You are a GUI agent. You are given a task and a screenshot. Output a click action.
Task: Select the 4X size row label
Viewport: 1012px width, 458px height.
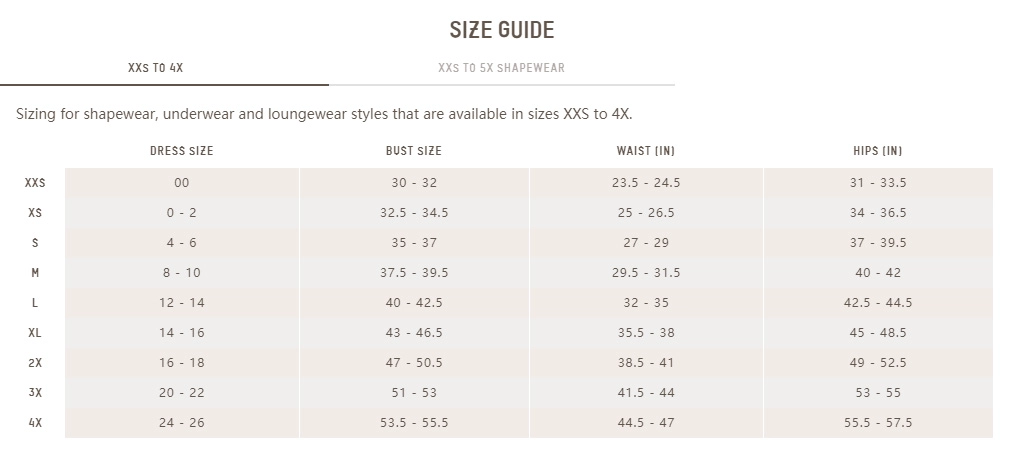(35, 423)
